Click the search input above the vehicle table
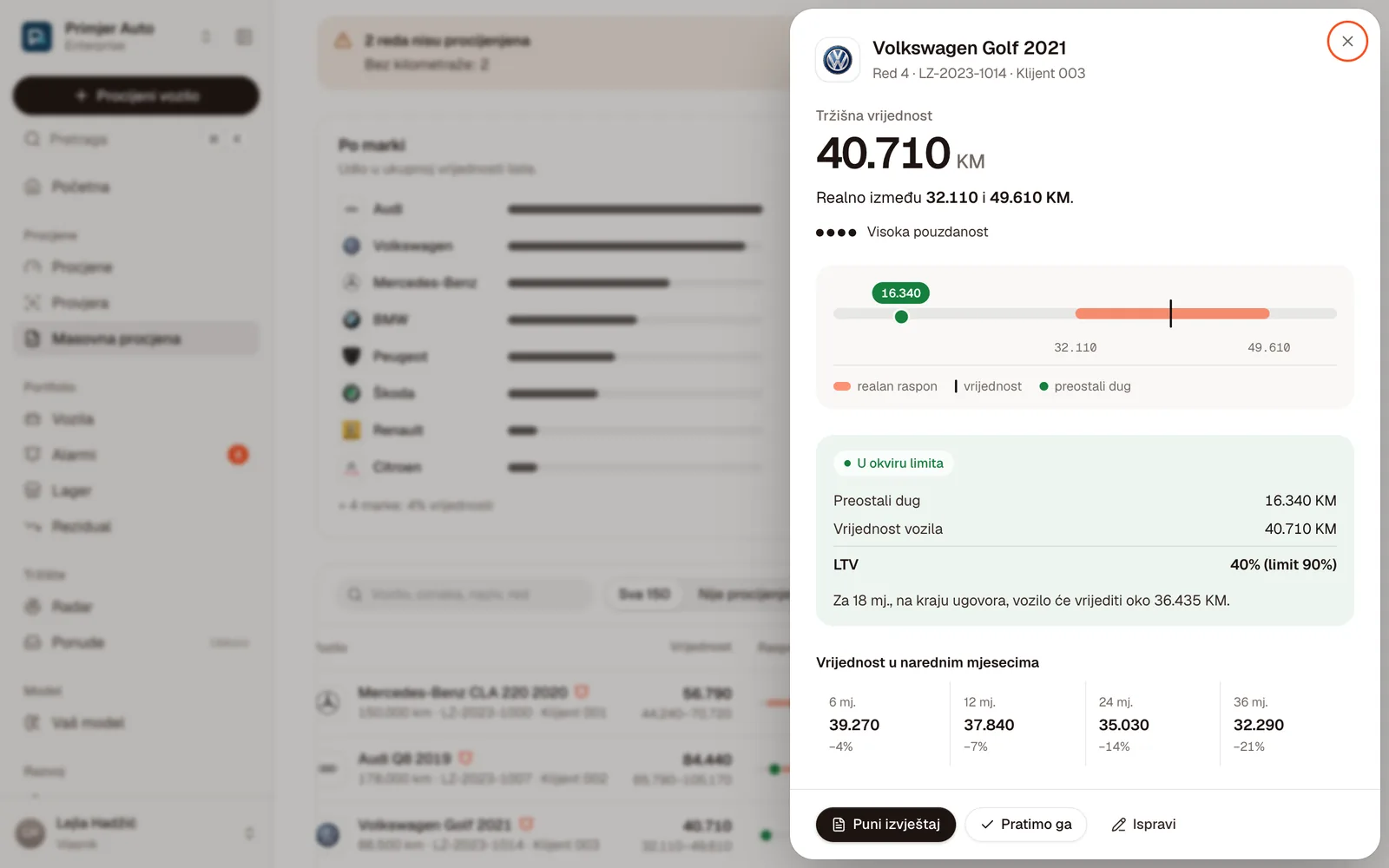The image size is (1389, 868). point(465,595)
